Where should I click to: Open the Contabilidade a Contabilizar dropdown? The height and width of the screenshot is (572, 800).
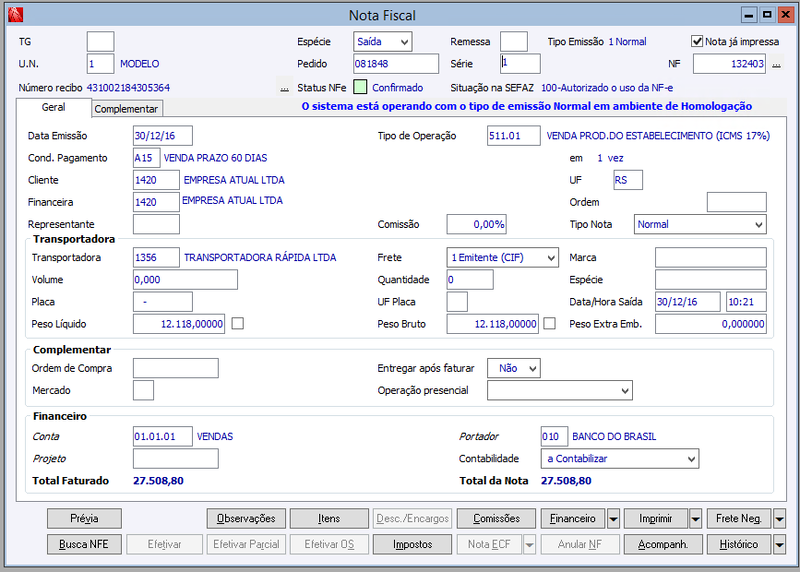(x=619, y=459)
